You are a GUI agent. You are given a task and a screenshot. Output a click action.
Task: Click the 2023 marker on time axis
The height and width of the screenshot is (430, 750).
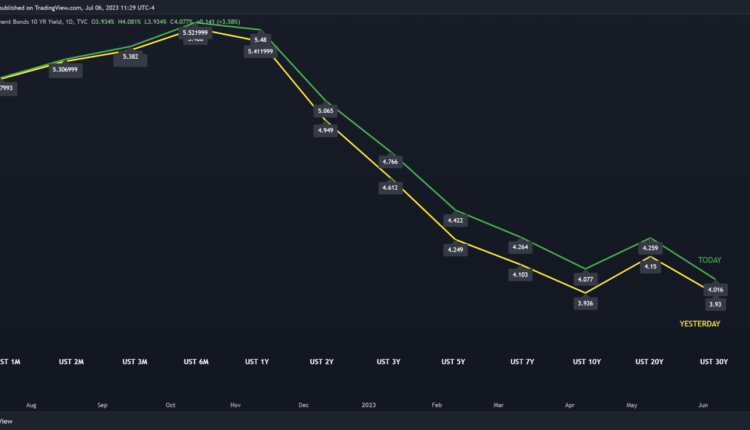coord(369,406)
